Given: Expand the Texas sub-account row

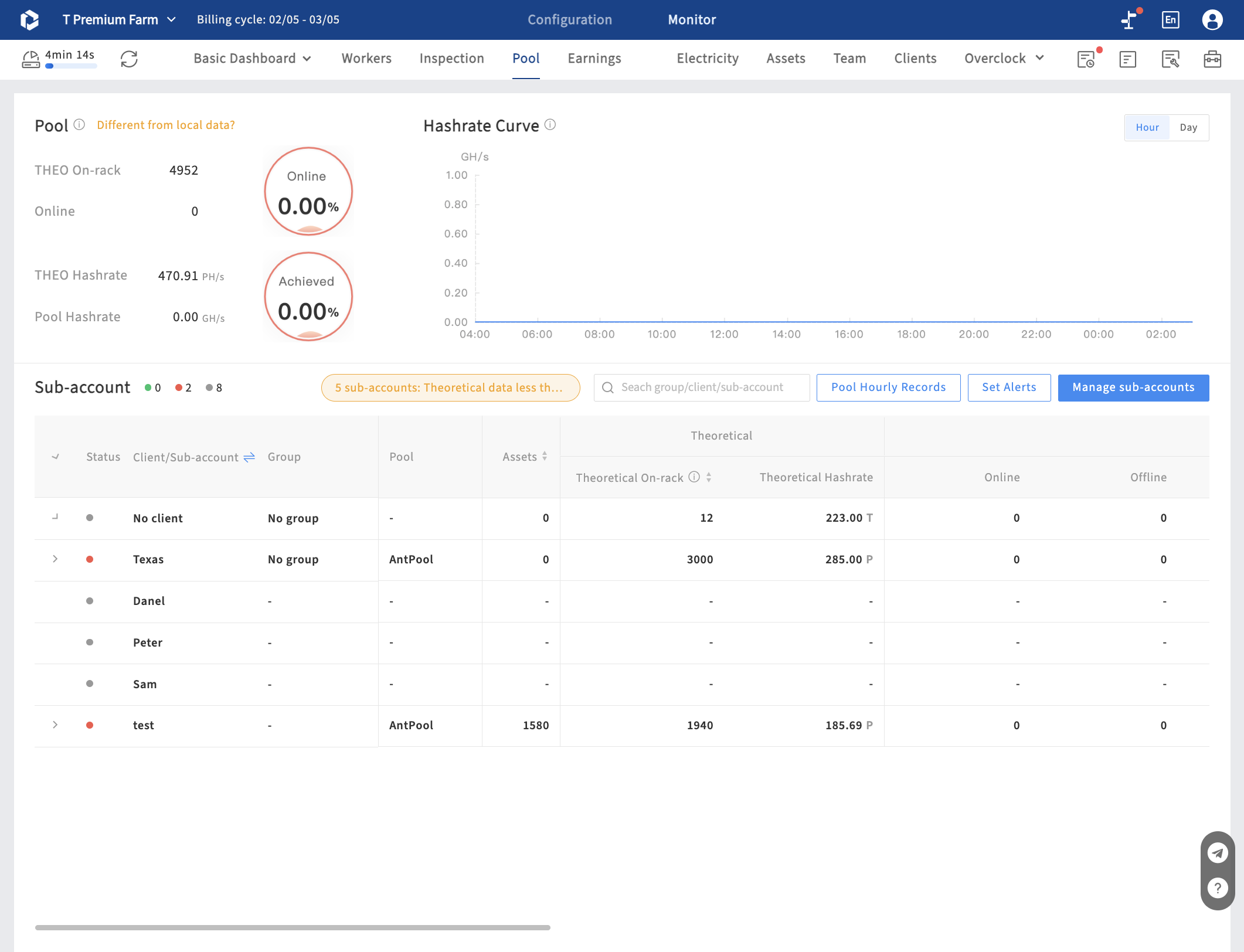Looking at the screenshot, I should coord(55,559).
